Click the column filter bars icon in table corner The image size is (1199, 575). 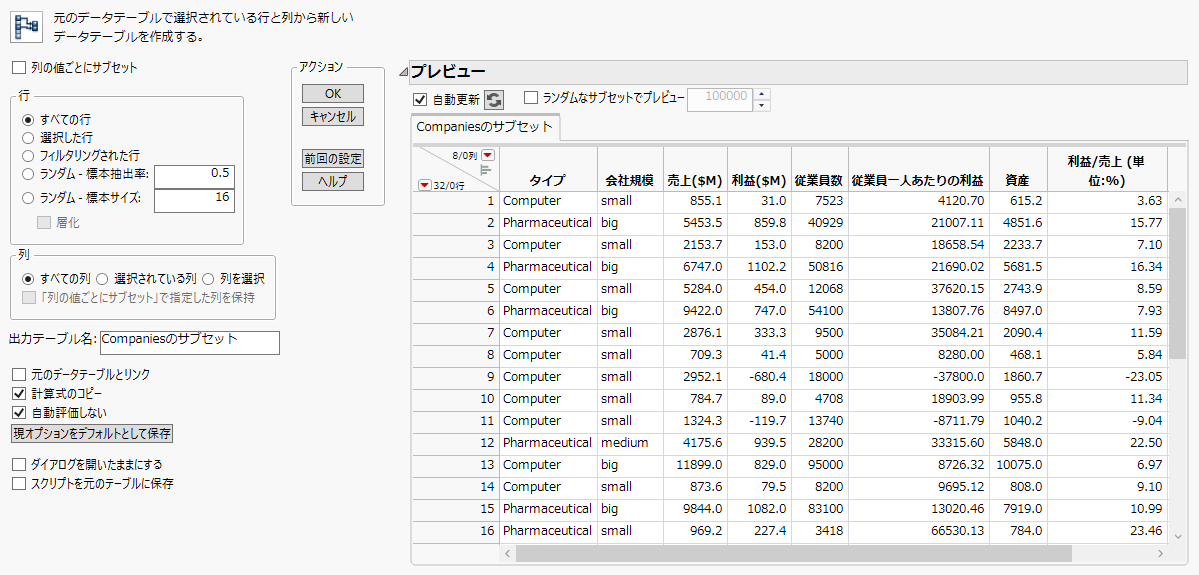coord(487,170)
